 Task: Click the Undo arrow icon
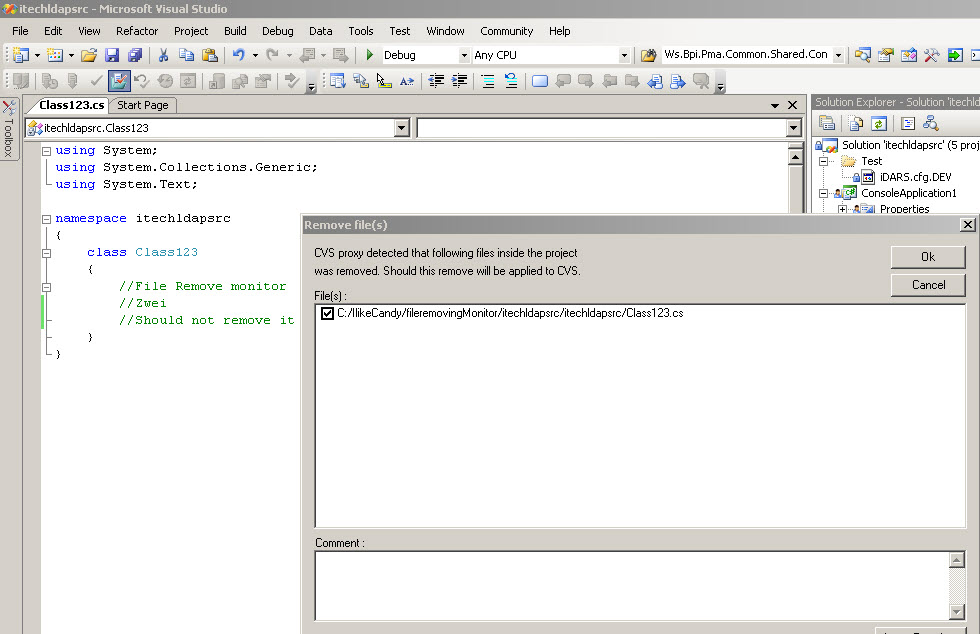238,55
